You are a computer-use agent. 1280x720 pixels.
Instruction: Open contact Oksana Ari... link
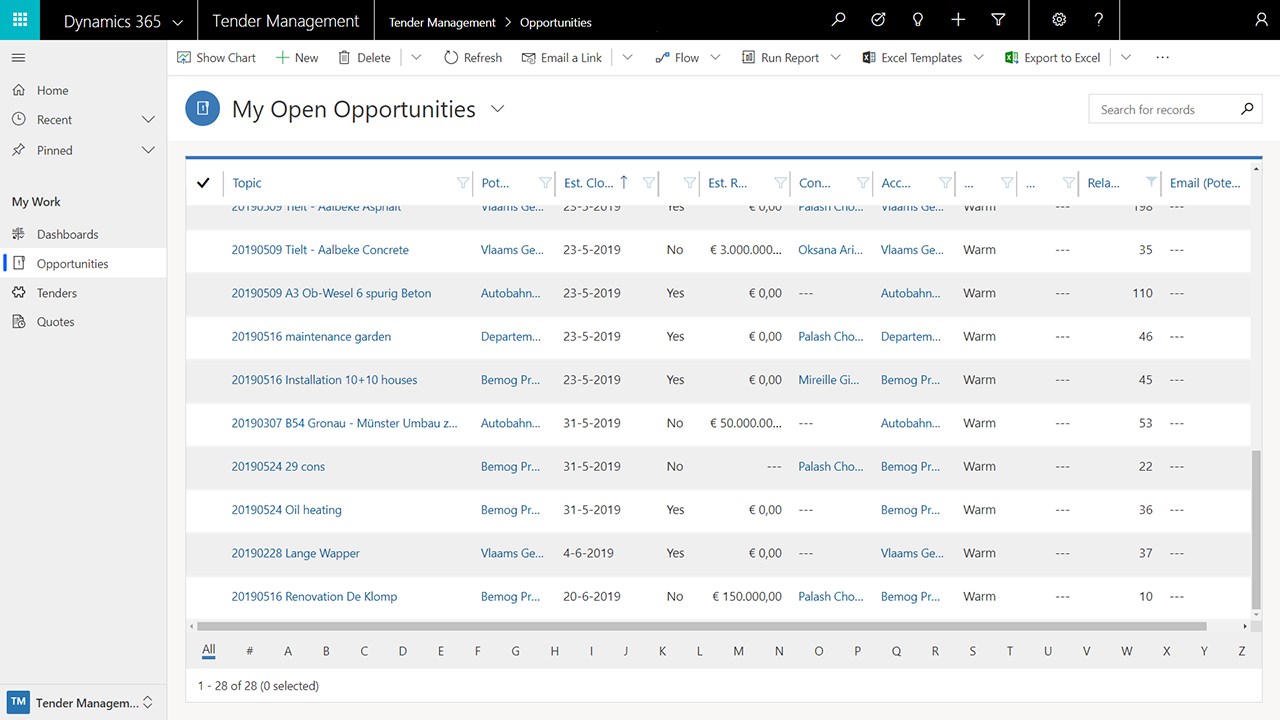[830, 250]
